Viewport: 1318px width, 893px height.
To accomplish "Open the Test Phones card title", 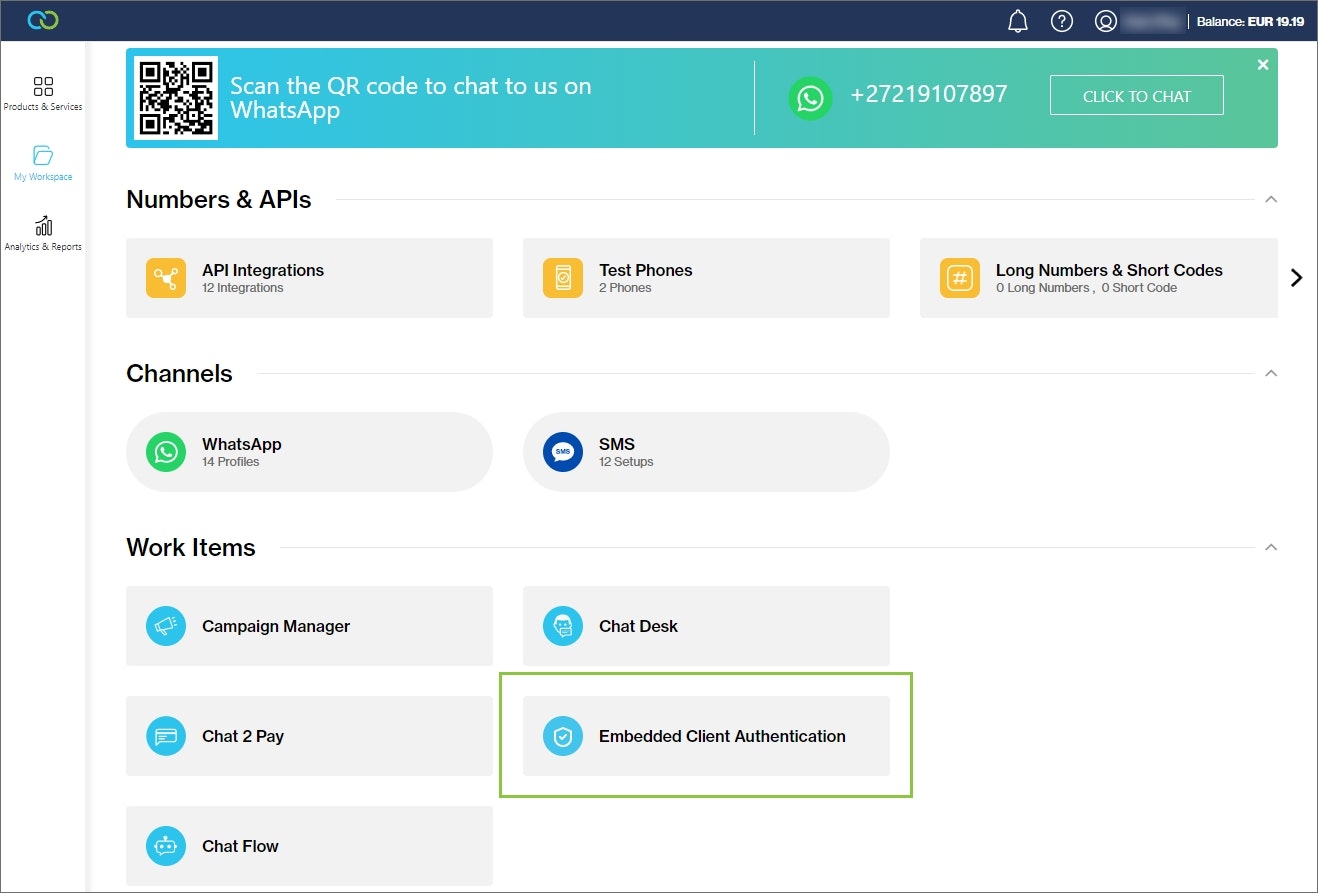I will click(x=646, y=270).
